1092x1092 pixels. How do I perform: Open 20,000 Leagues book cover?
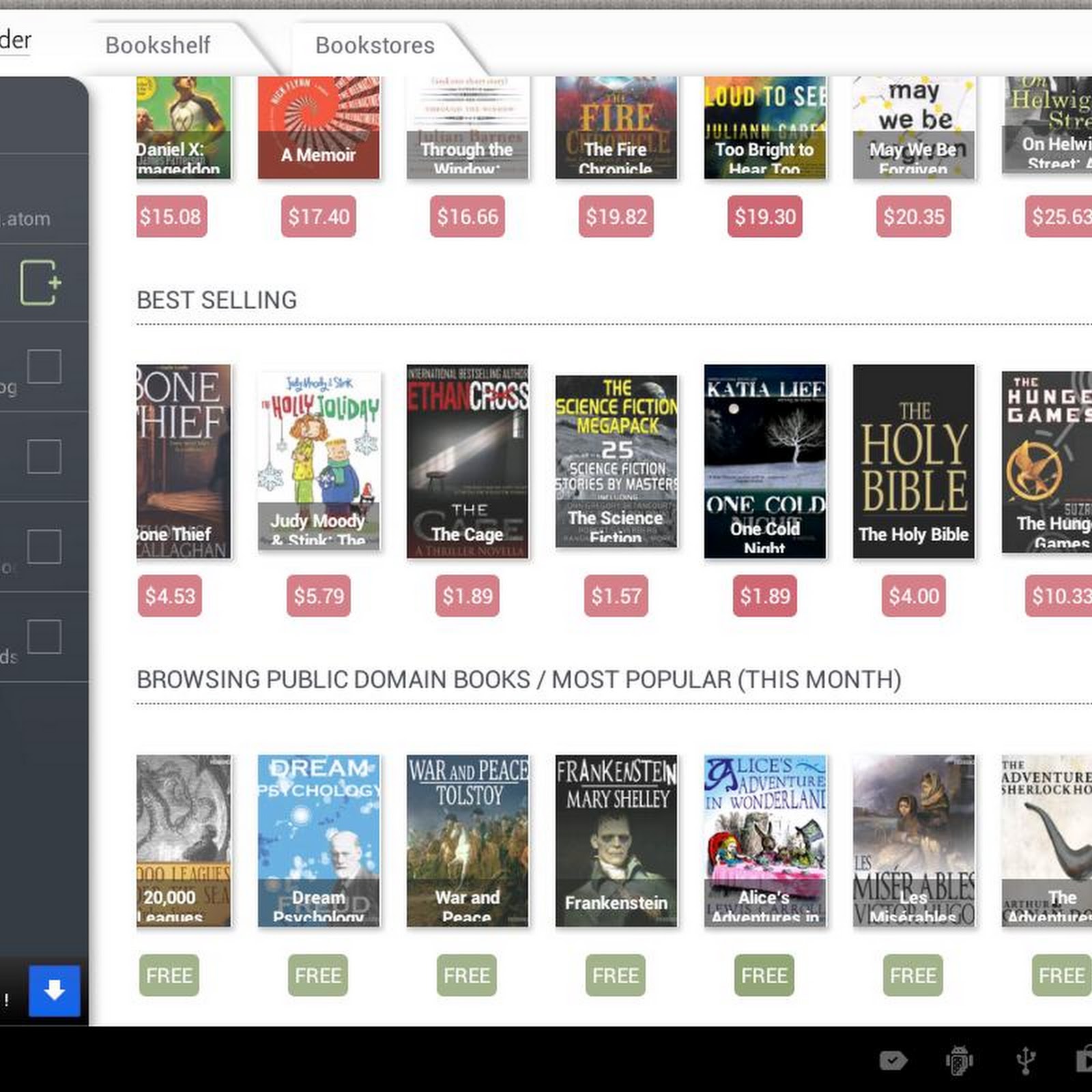tap(184, 841)
